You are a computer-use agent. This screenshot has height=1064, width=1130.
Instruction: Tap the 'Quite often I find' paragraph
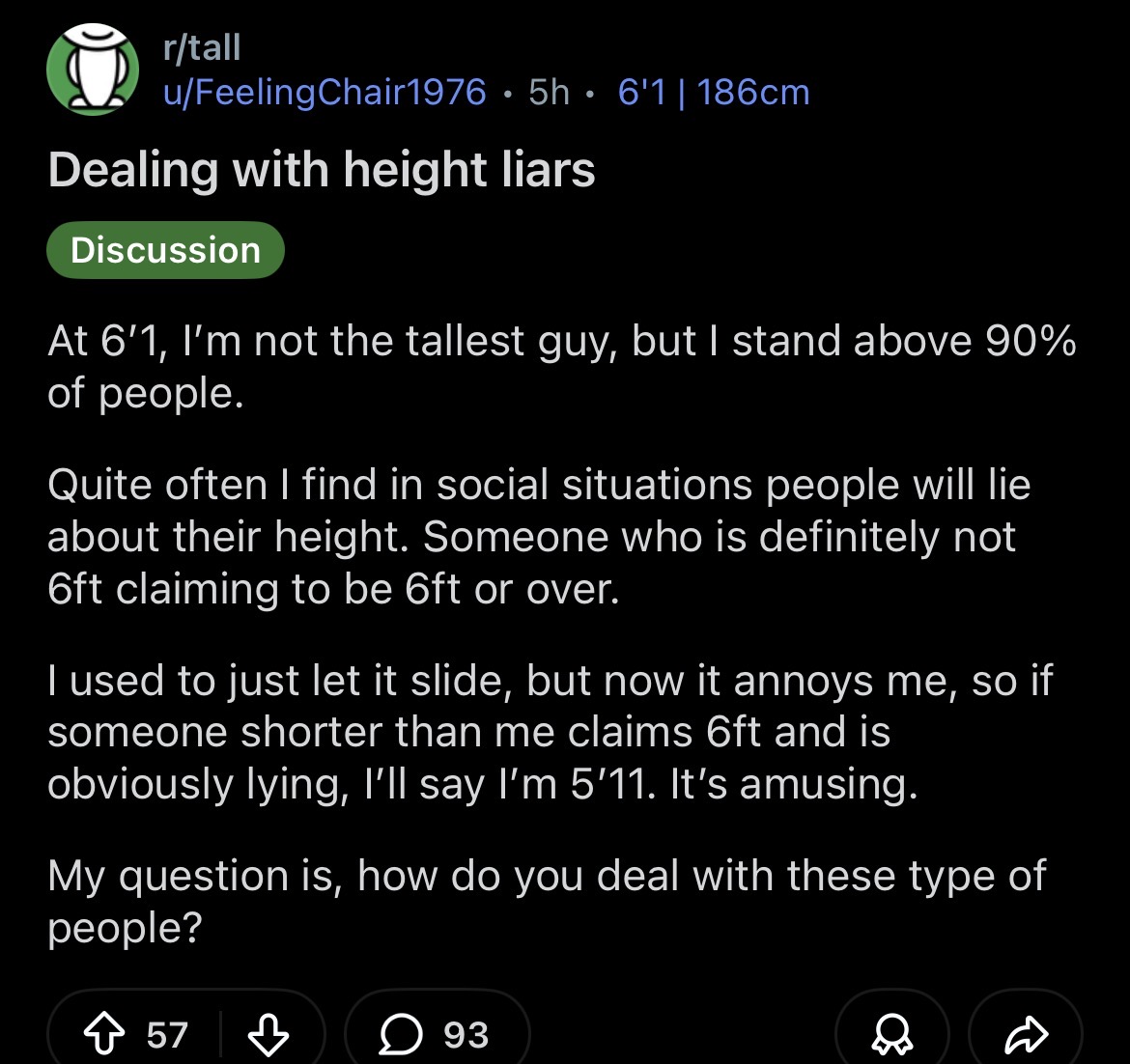click(x=538, y=536)
